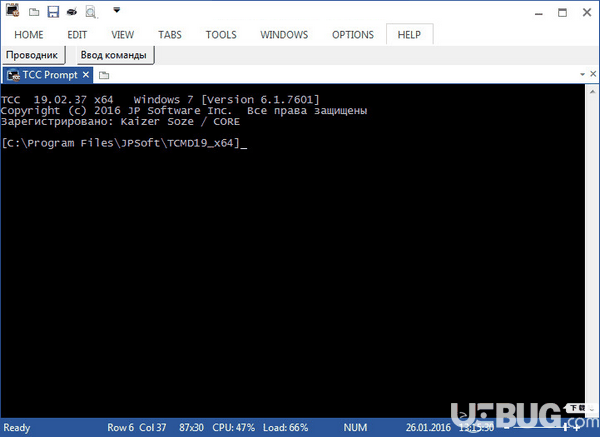Screen dimensions: 600x437
Task: Click the TCC version line in console
Action: tap(160, 100)
